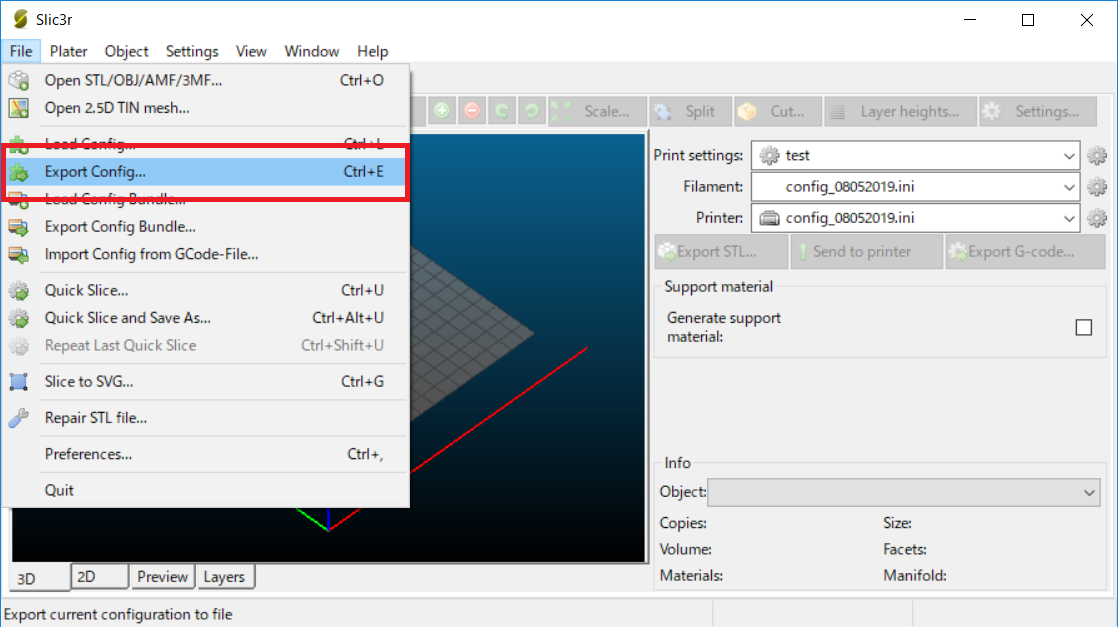
Task: Click the red minus Fewer copies toolbar icon
Action: (472, 111)
